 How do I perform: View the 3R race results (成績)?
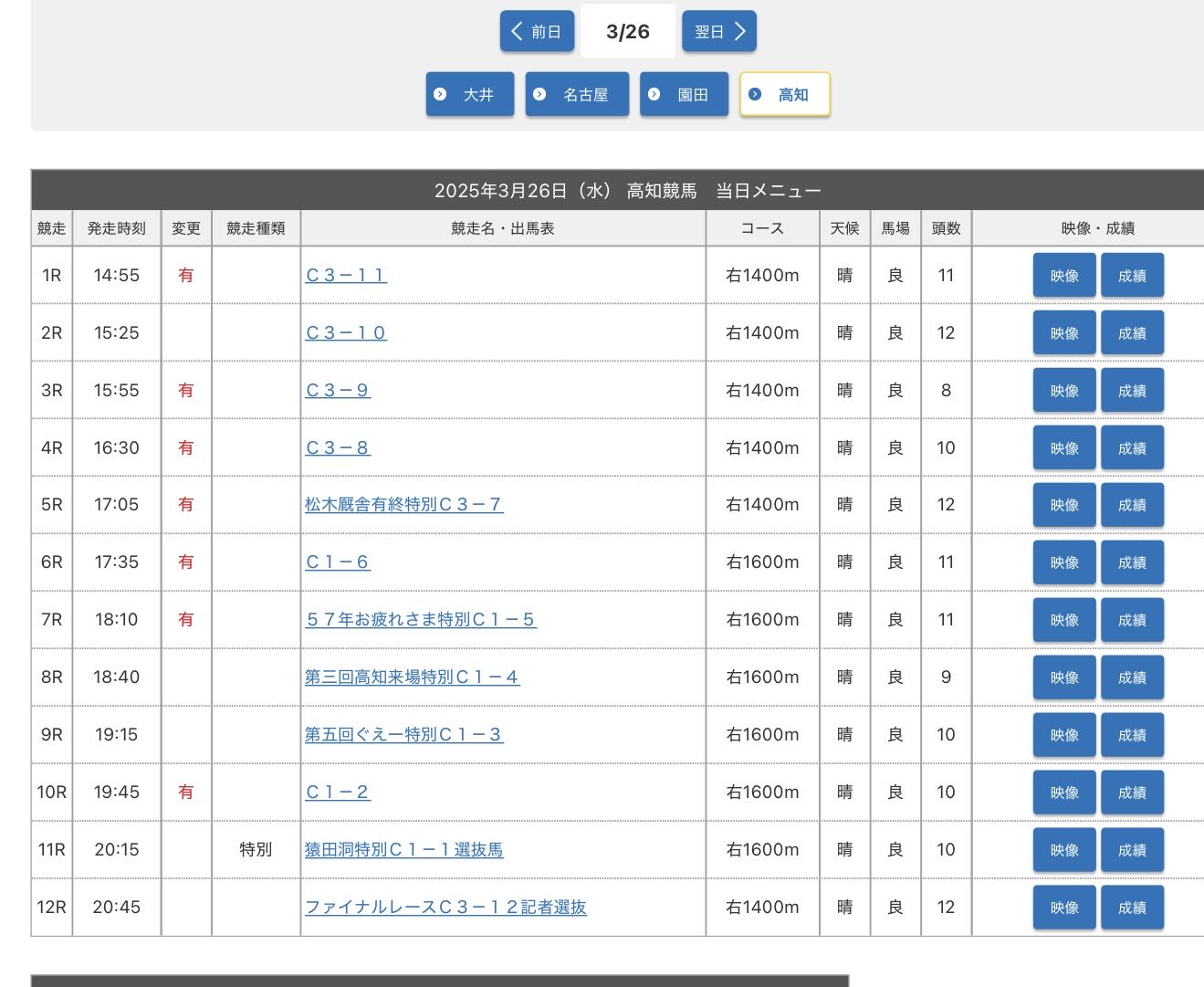point(1132,390)
